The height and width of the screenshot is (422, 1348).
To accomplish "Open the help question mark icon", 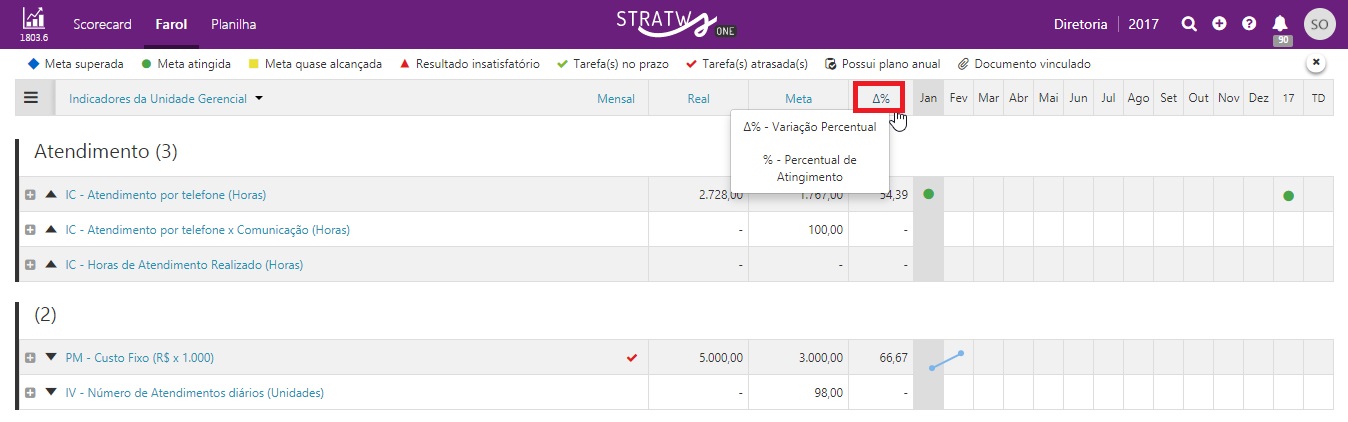I will [x=1249, y=24].
